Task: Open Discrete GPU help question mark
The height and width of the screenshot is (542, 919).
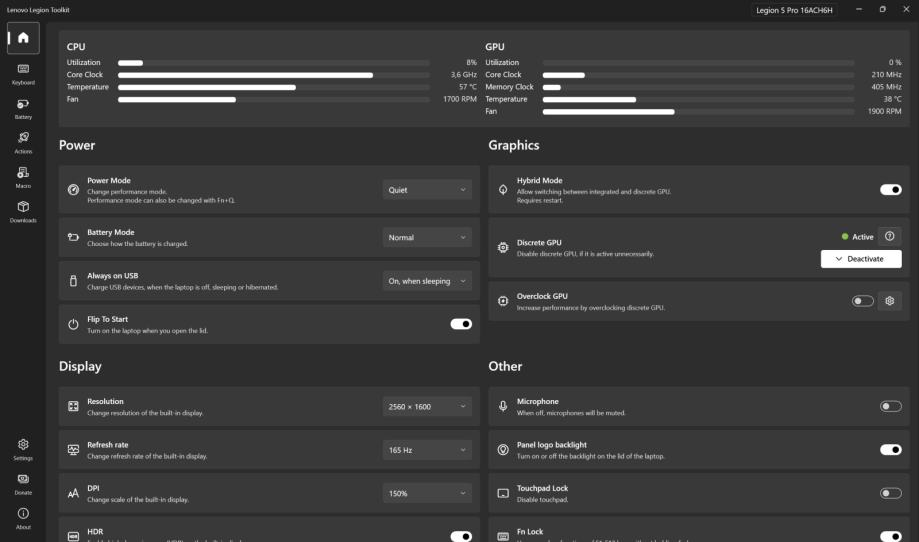Action: [x=890, y=236]
